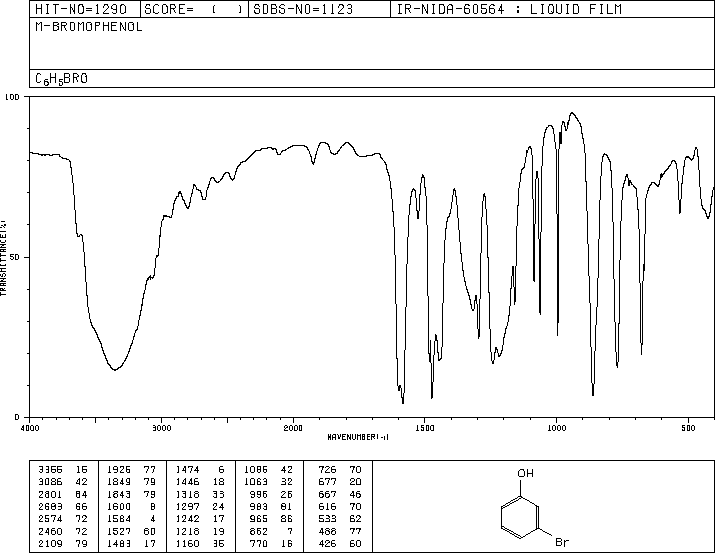The height and width of the screenshot is (553, 715).
Task: Click the 3000 wavenumber axis label
Action: point(161,428)
